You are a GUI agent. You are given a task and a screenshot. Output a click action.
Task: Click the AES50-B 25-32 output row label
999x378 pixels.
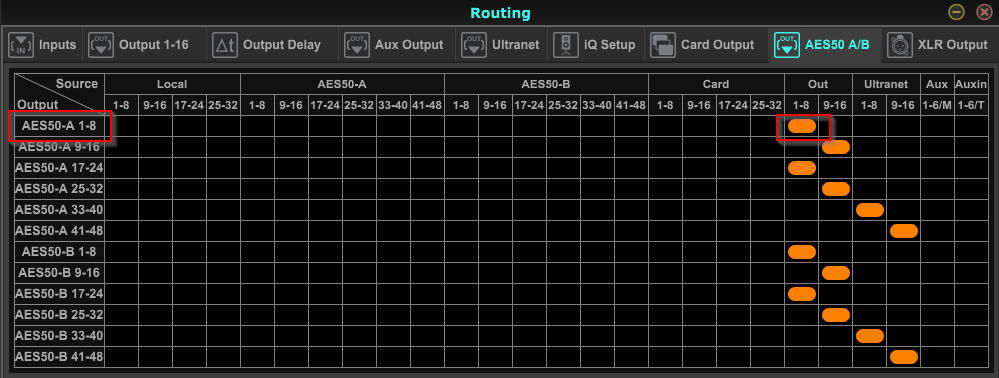(x=59, y=316)
